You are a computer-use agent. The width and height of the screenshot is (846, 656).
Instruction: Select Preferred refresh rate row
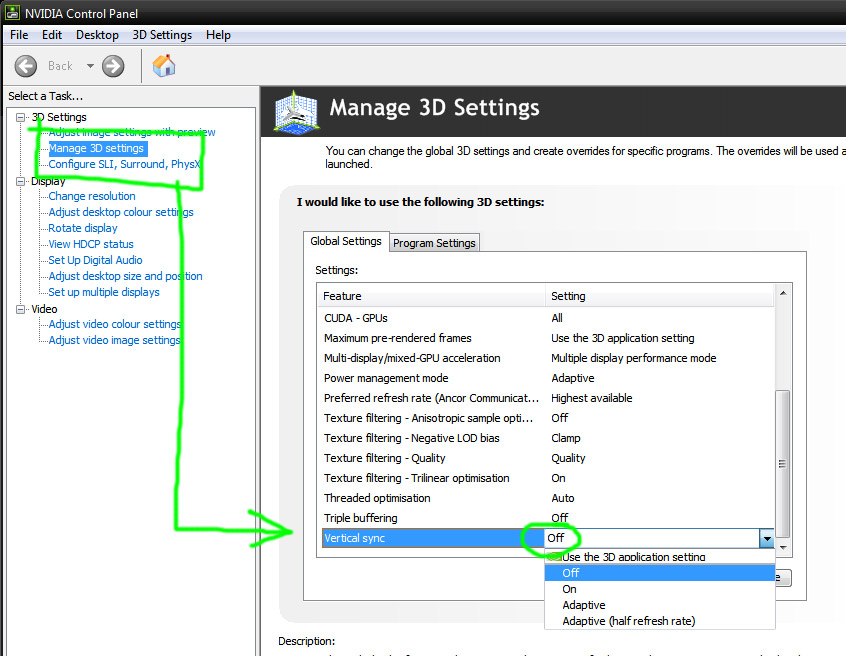[x=546, y=398]
